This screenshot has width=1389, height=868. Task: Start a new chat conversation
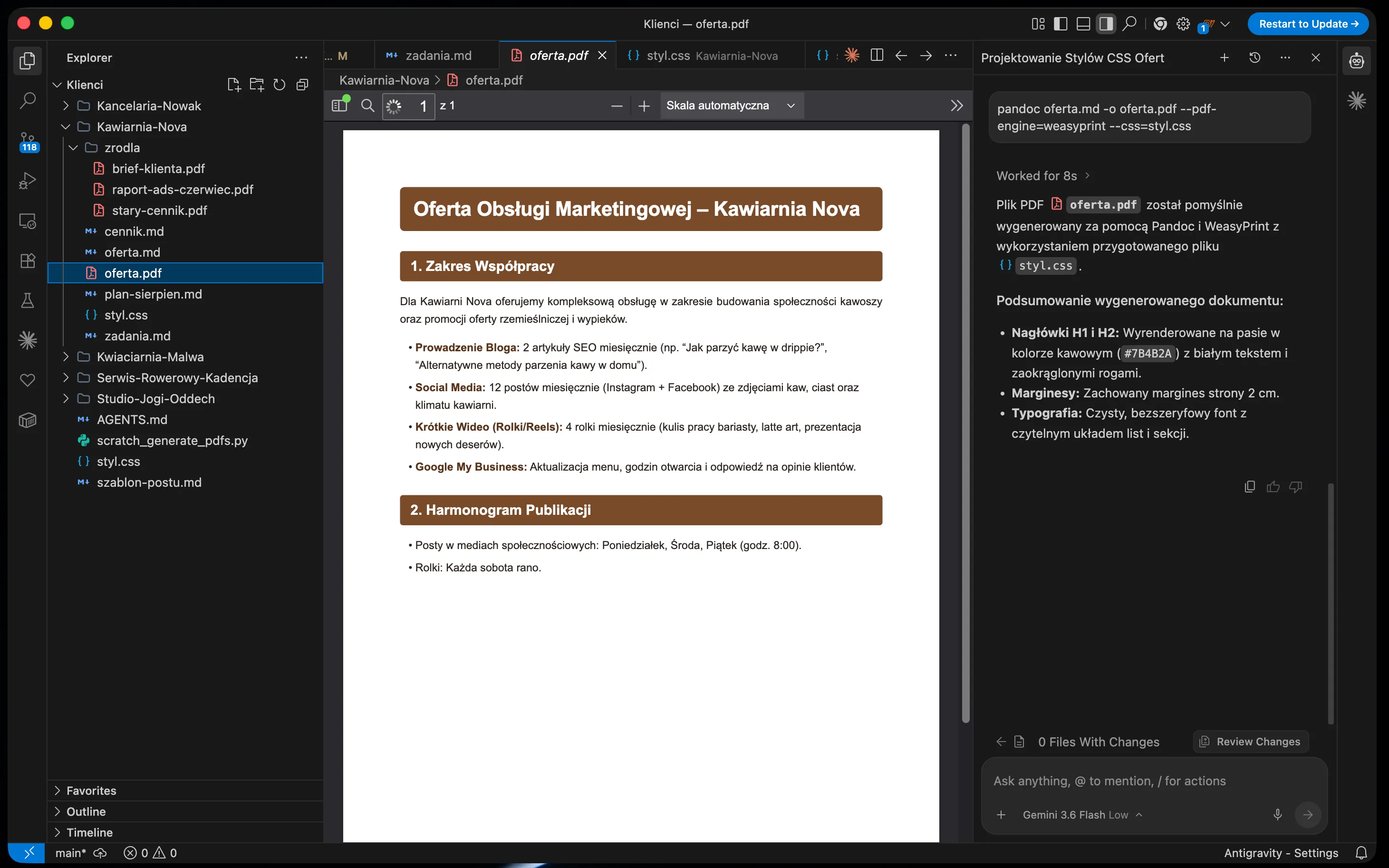tap(1224, 58)
